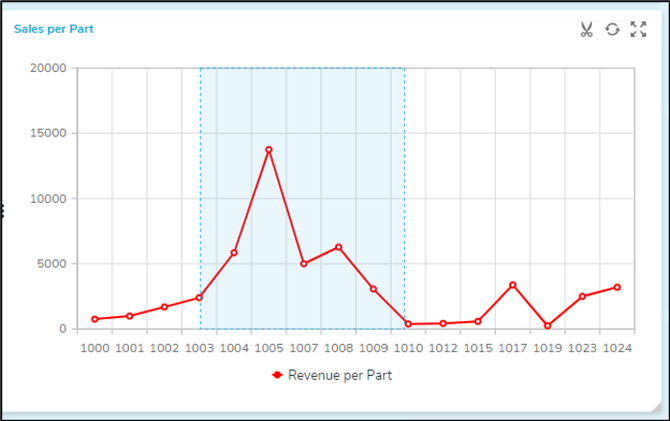Click the x-axis label 1019
The width and height of the screenshot is (670, 421).
pyautogui.click(x=548, y=348)
